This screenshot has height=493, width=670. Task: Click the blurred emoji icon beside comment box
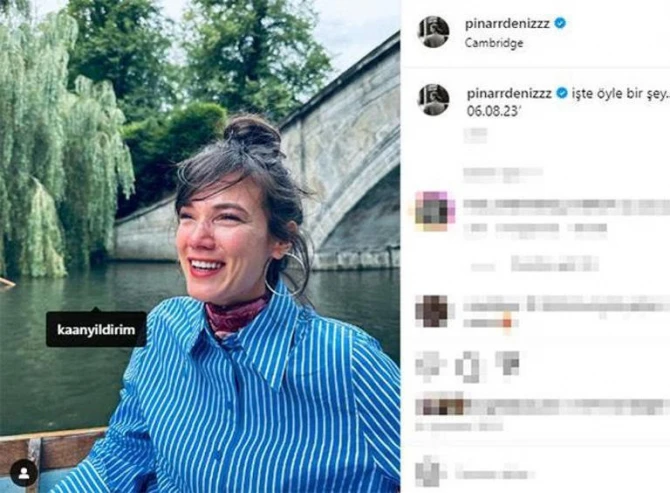pos(429,471)
